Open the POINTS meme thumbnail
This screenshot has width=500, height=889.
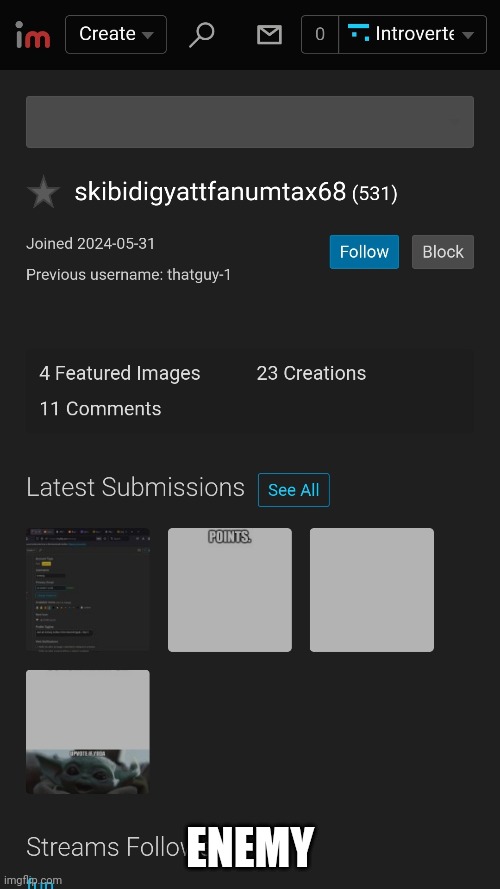[x=230, y=590]
